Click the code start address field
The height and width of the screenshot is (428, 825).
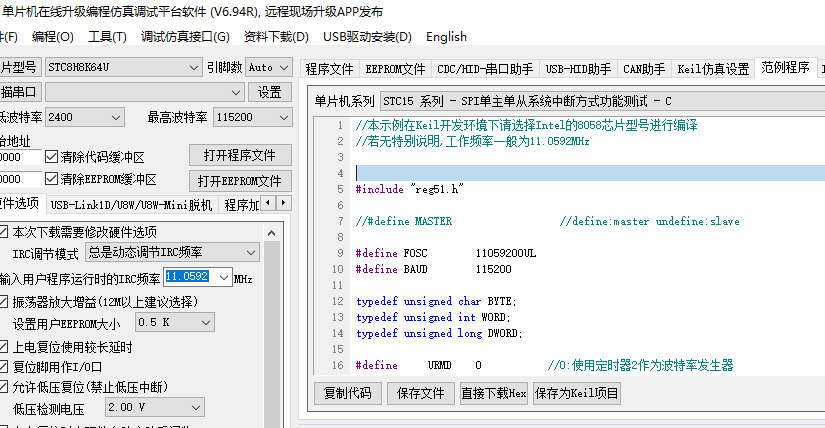tap(20, 157)
